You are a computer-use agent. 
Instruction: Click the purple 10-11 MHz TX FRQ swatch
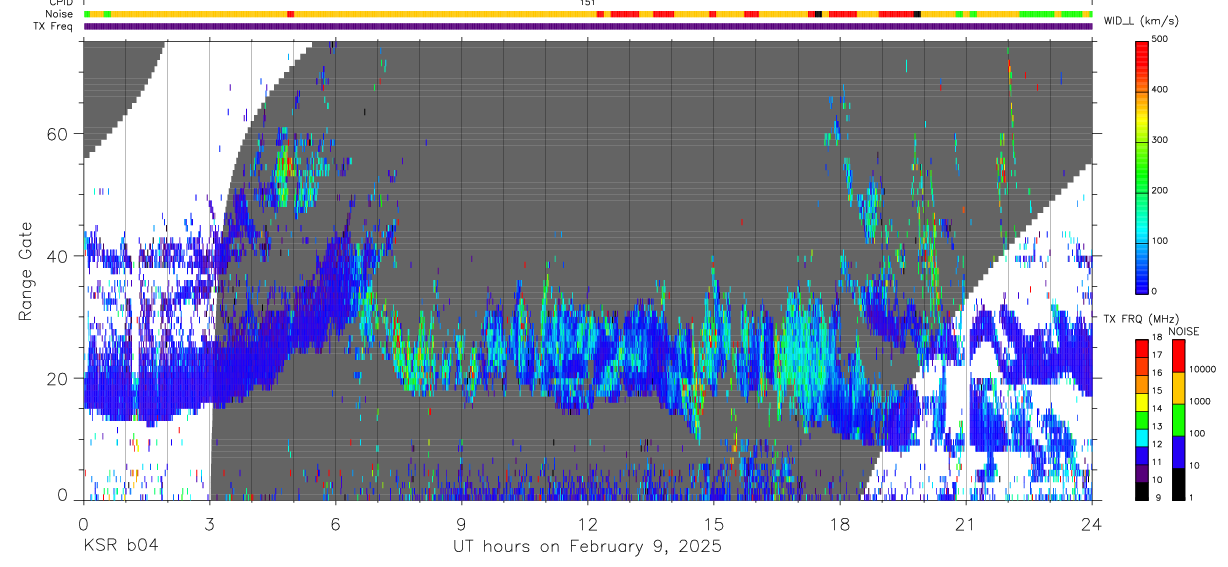coord(1141,474)
